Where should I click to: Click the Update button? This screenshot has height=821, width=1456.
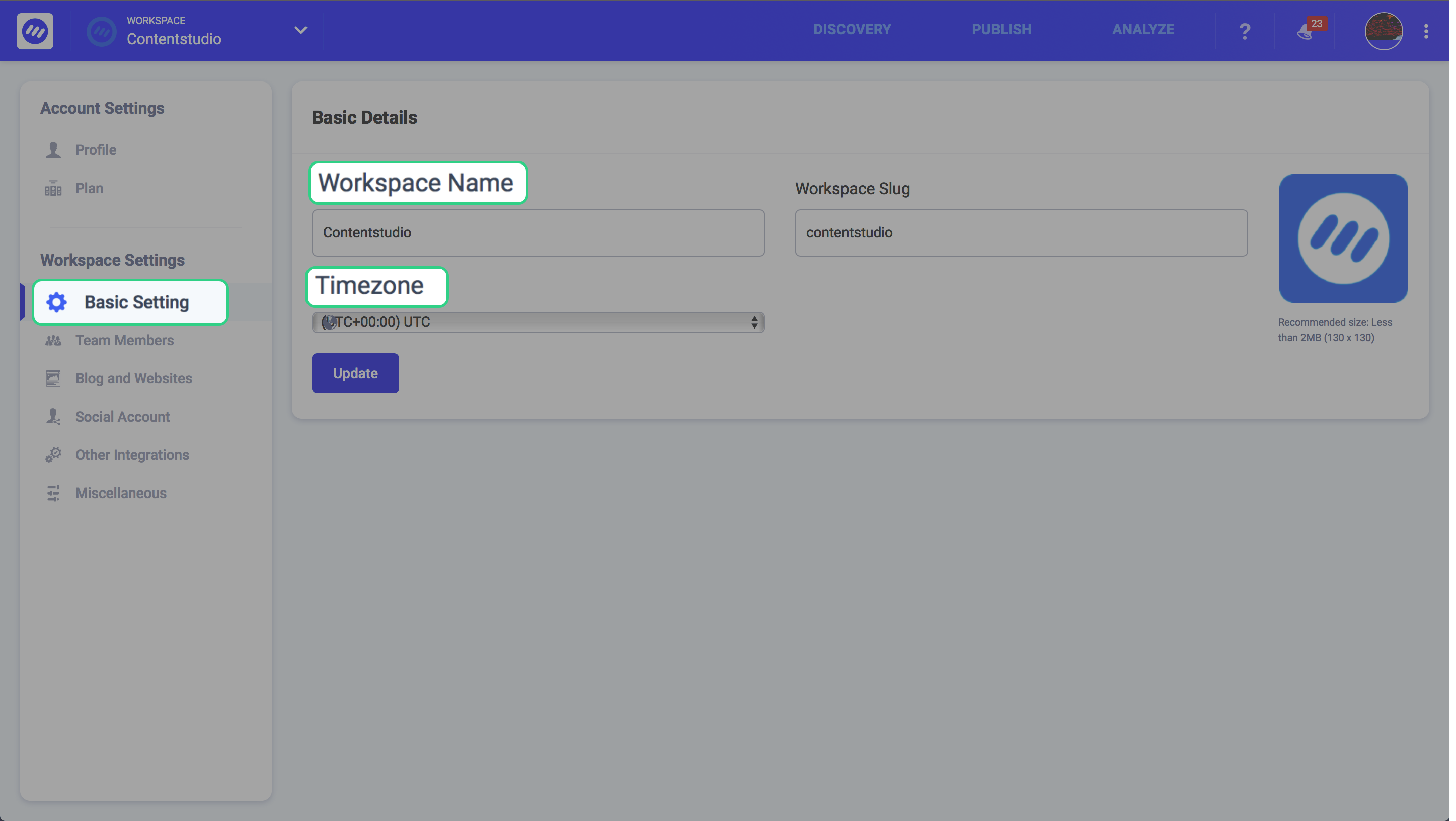(355, 373)
